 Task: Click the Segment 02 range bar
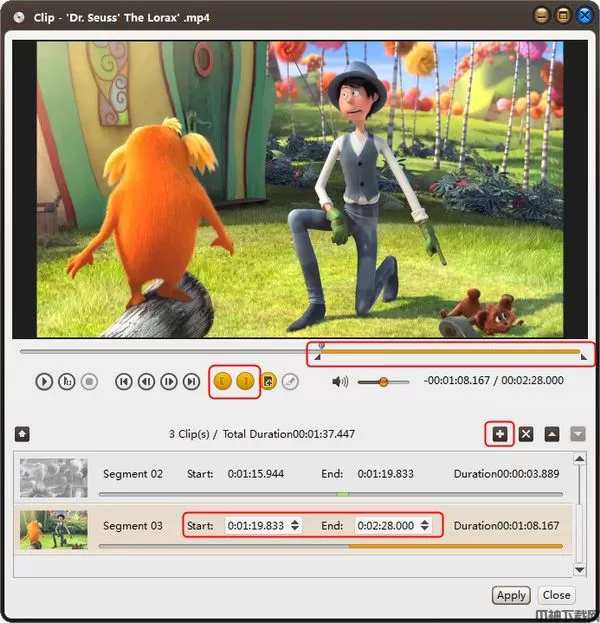tap(331, 494)
